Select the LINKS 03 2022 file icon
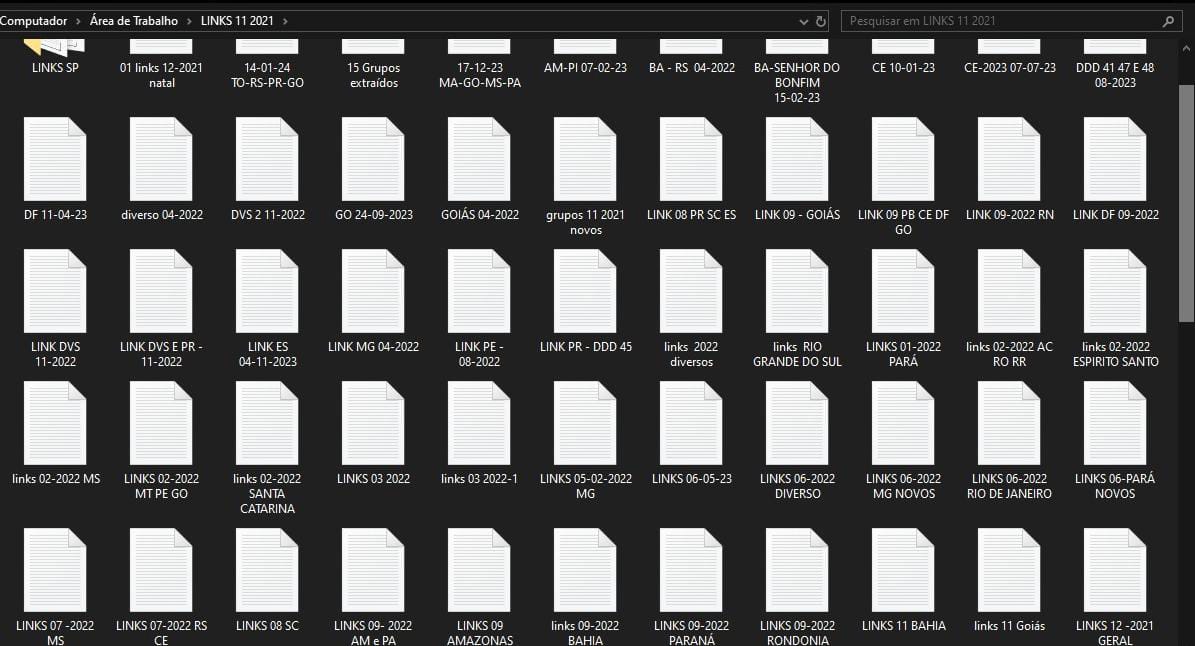The width and height of the screenshot is (1195, 646). pyautogui.click(x=373, y=423)
